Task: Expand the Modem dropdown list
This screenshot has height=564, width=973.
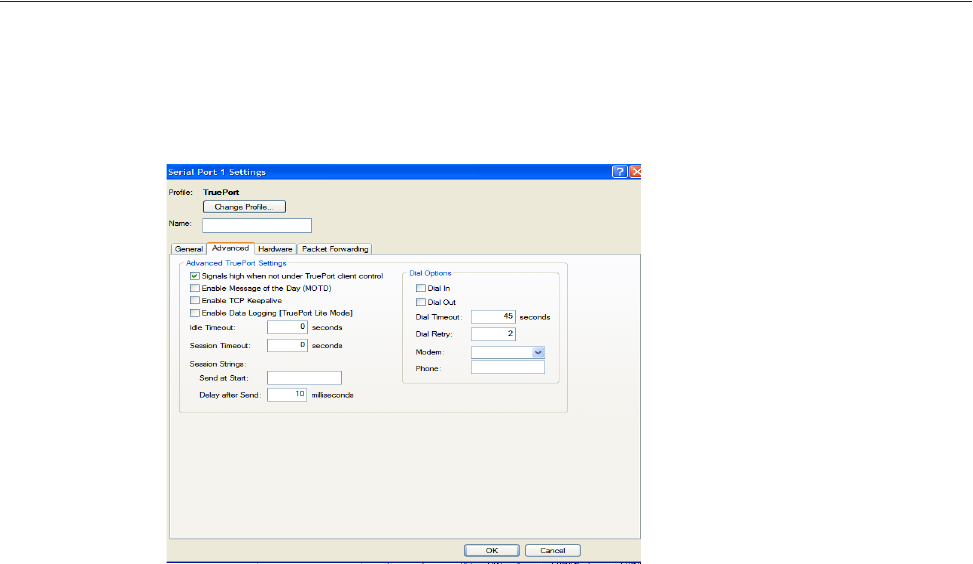Action: click(x=538, y=352)
